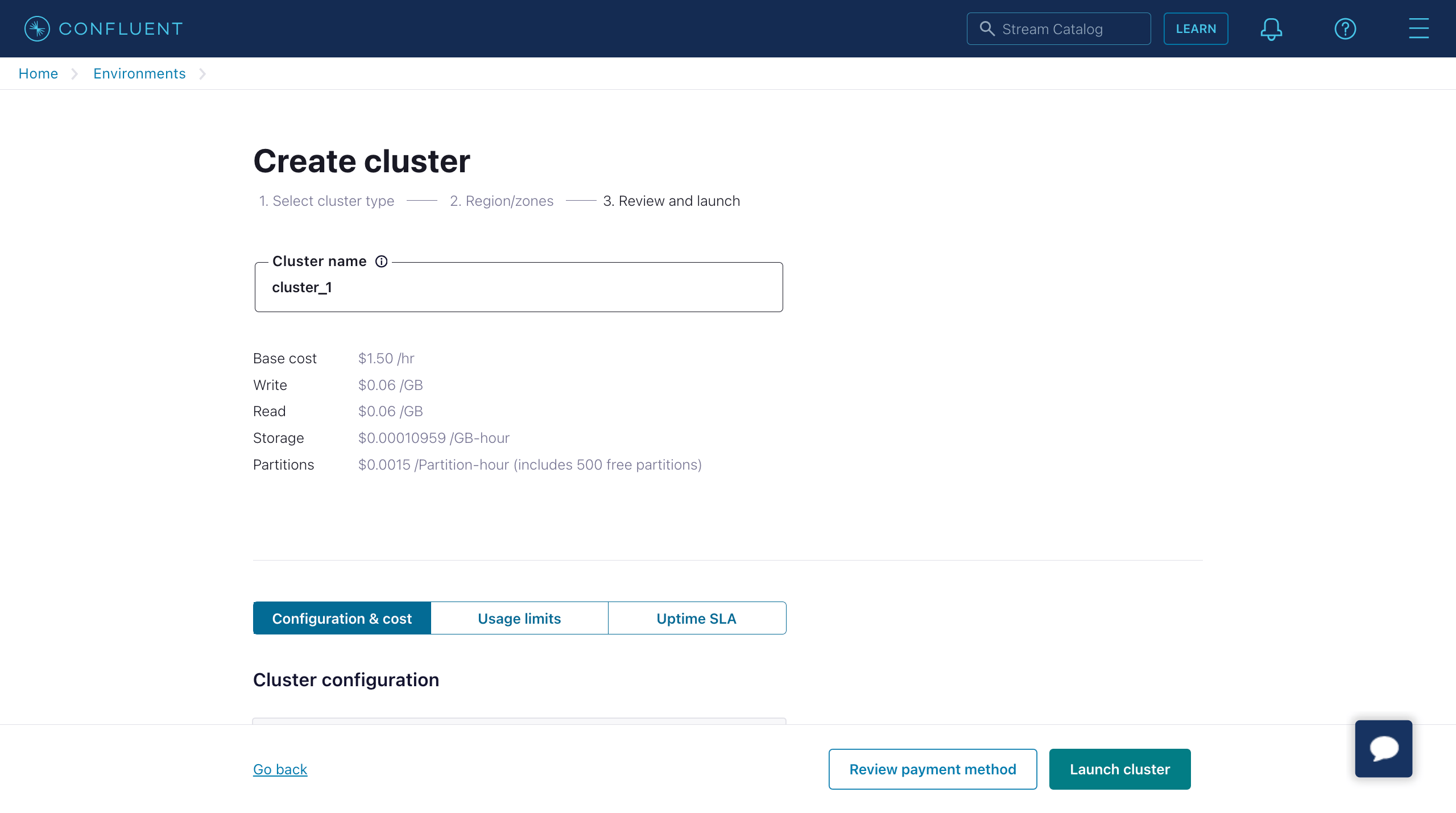Select Configuration & cost tab
This screenshot has height=813, width=1456.
[x=342, y=618]
